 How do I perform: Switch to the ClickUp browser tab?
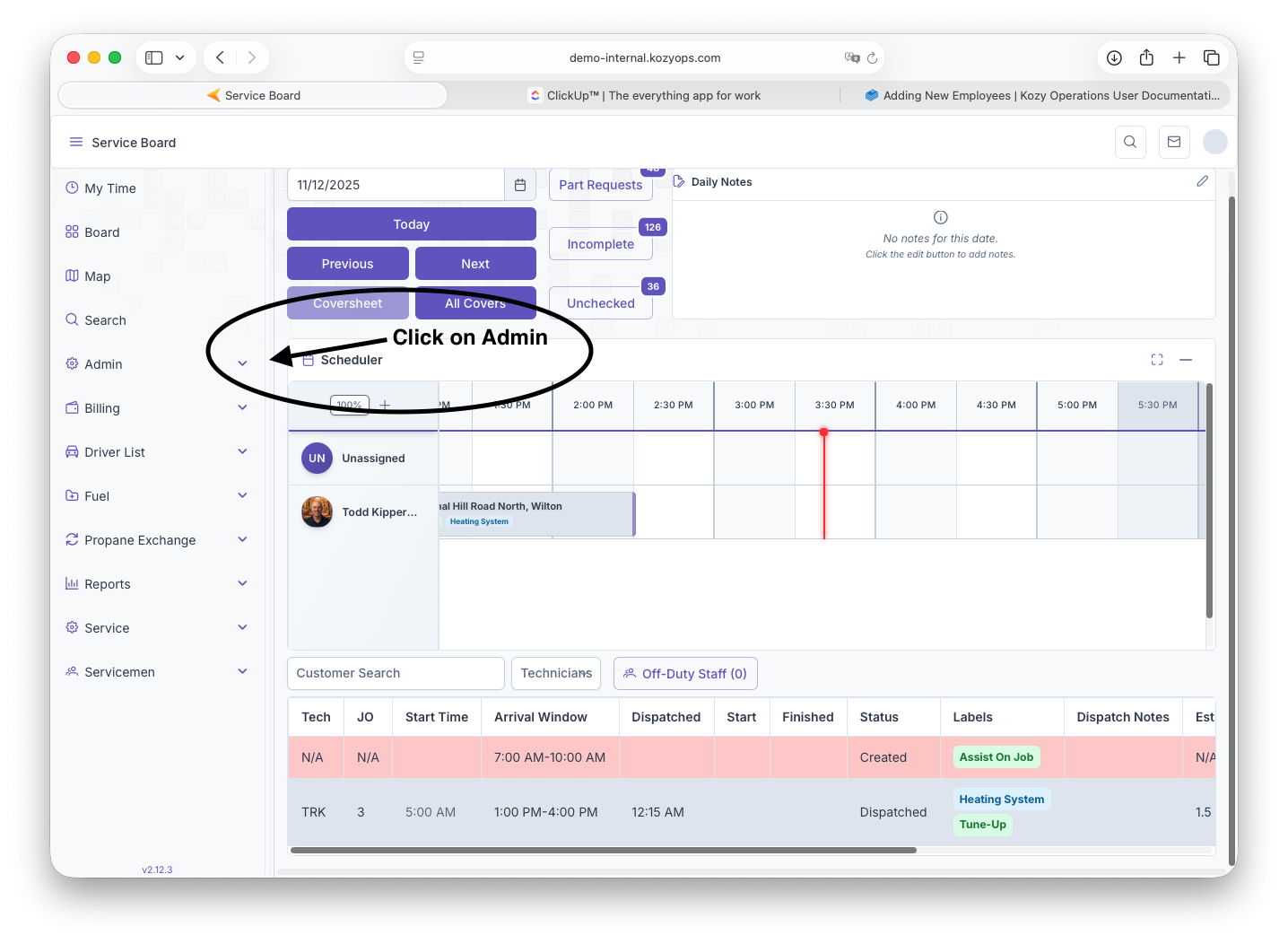[x=644, y=95]
